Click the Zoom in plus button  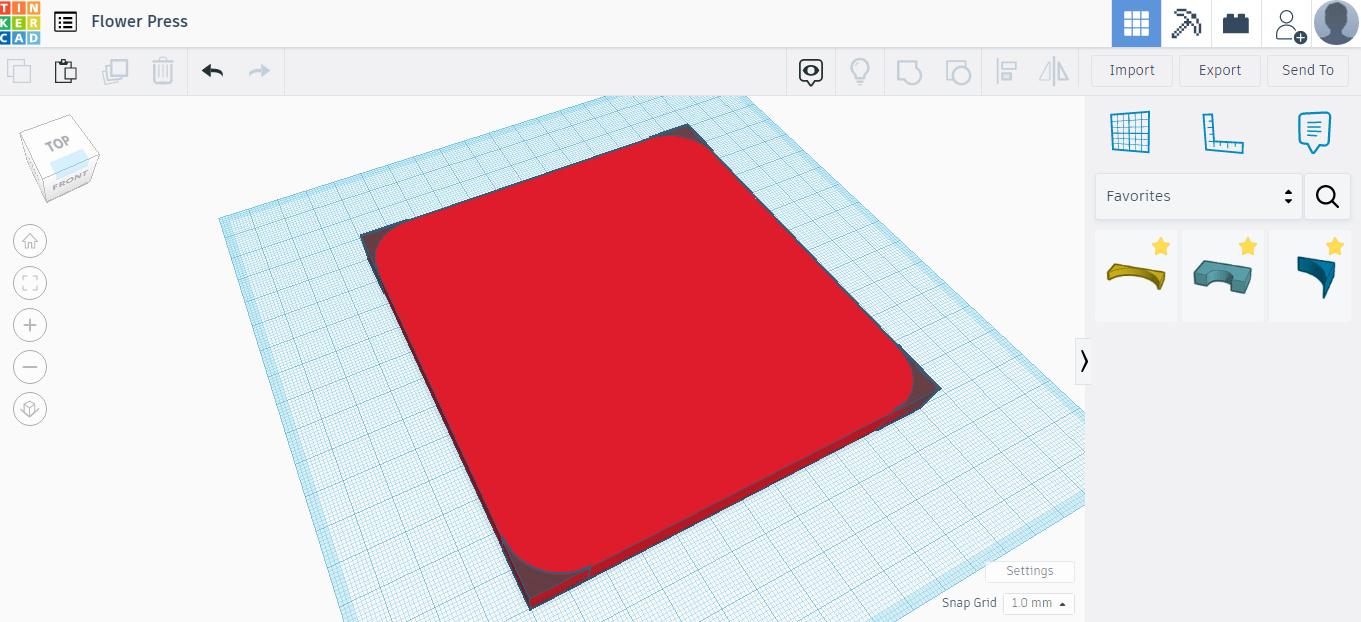30,325
